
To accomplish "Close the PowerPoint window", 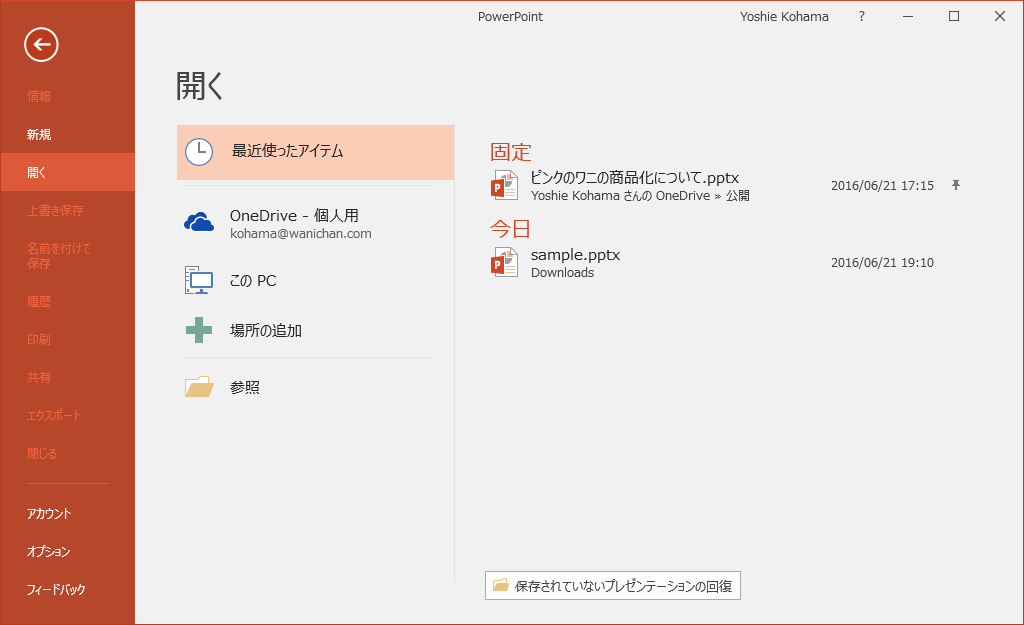I will tap(1000, 16).
